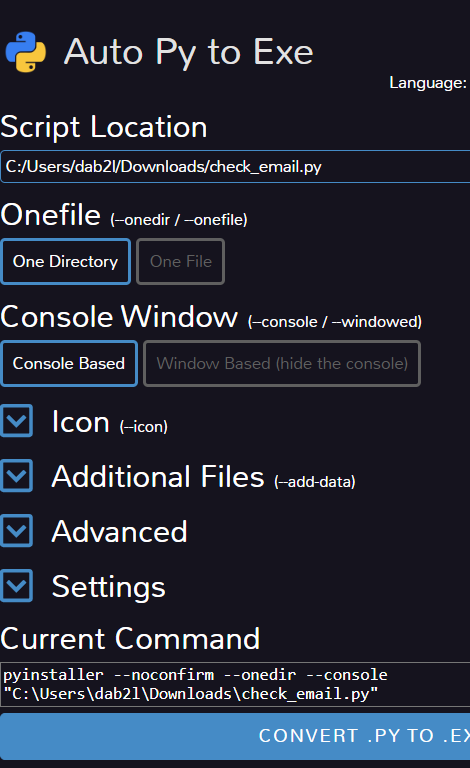Click the chevron icon beside Advanced
Screen dimensions: 470x768
click(x=17, y=530)
